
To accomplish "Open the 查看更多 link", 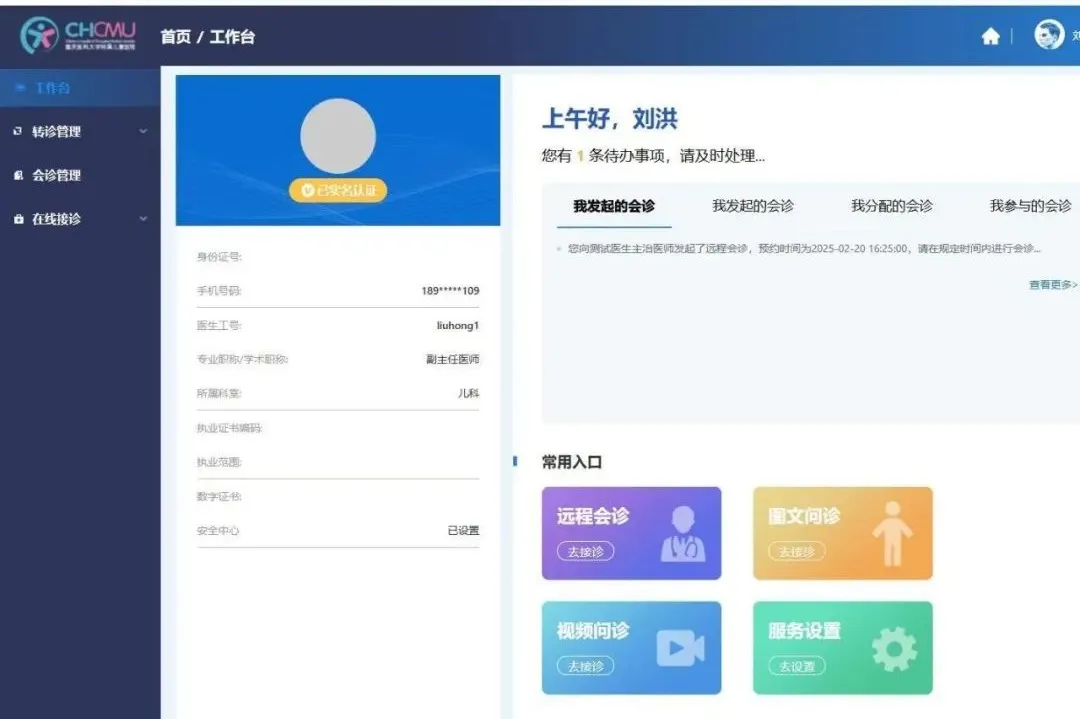I will coord(1052,285).
